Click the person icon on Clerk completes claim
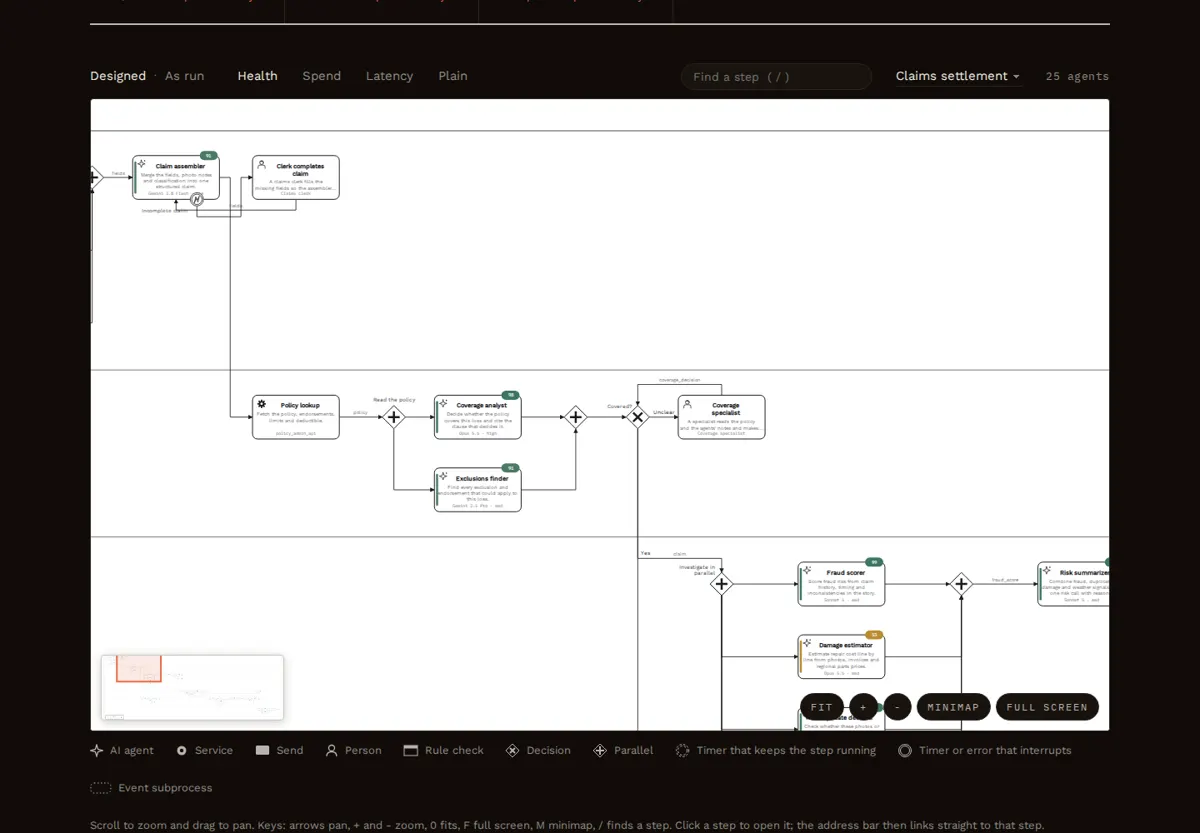The image size is (1200, 833). (261, 164)
